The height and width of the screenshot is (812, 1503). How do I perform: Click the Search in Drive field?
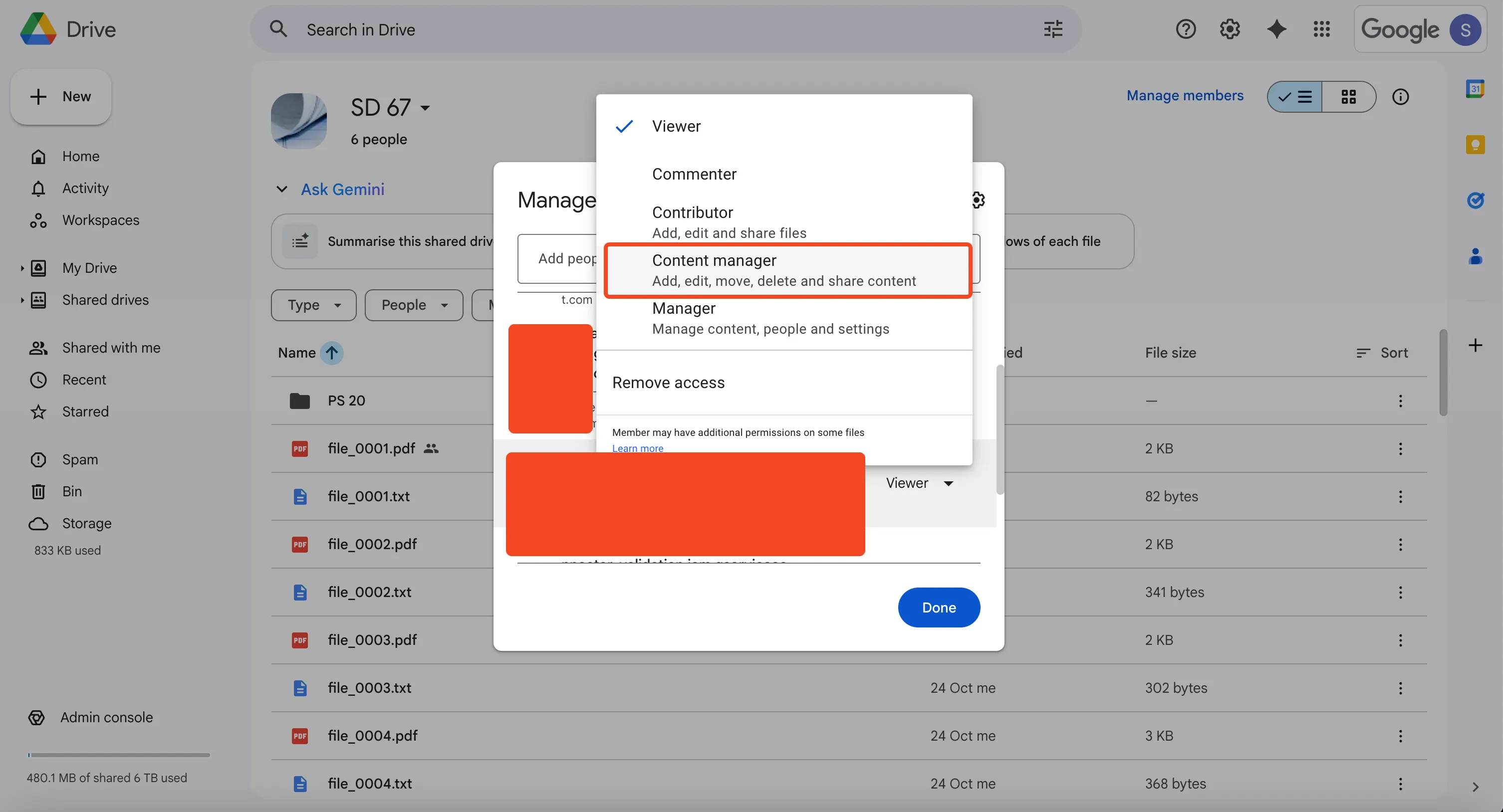[642, 29]
